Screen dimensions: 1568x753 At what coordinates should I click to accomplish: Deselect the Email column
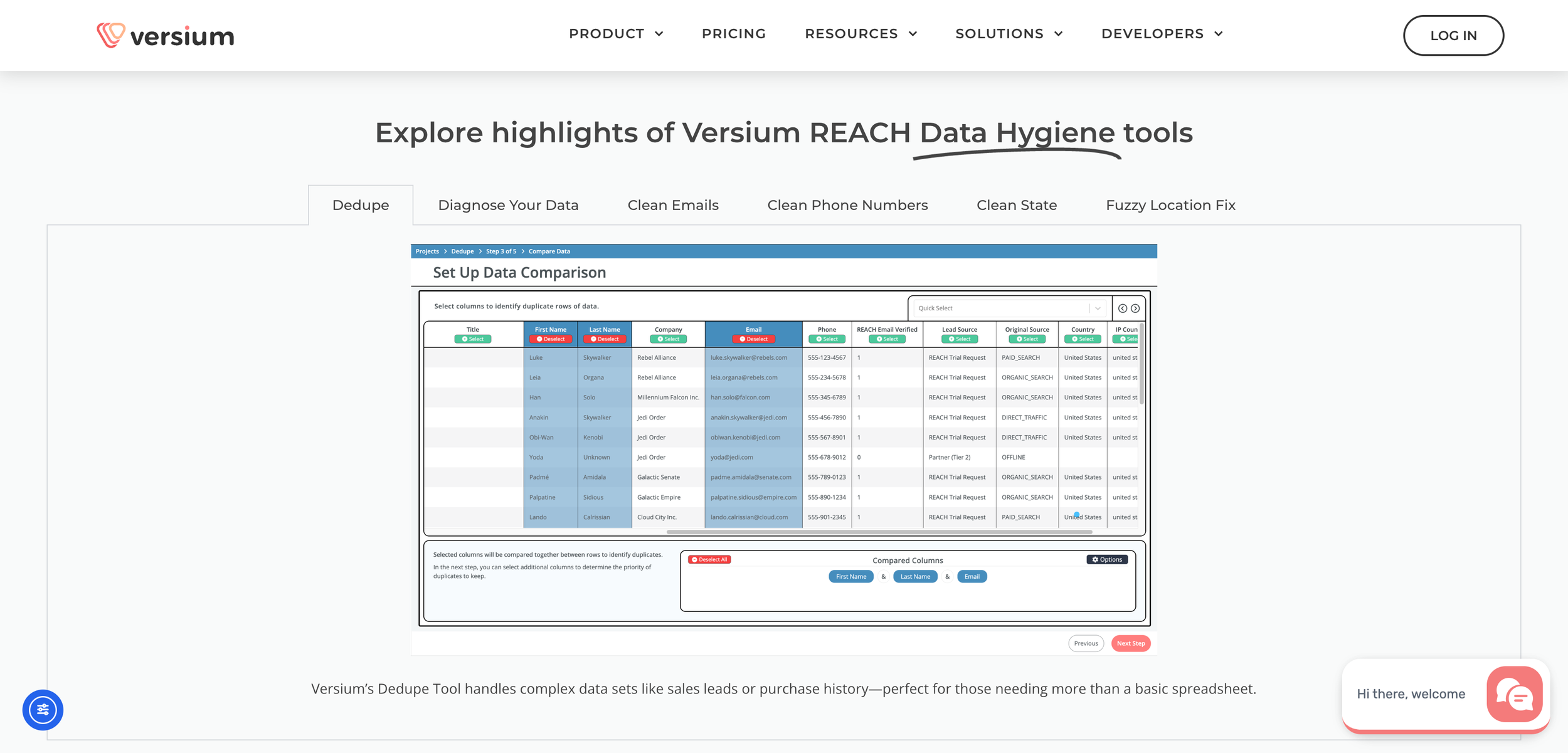click(x=753, y=339)
